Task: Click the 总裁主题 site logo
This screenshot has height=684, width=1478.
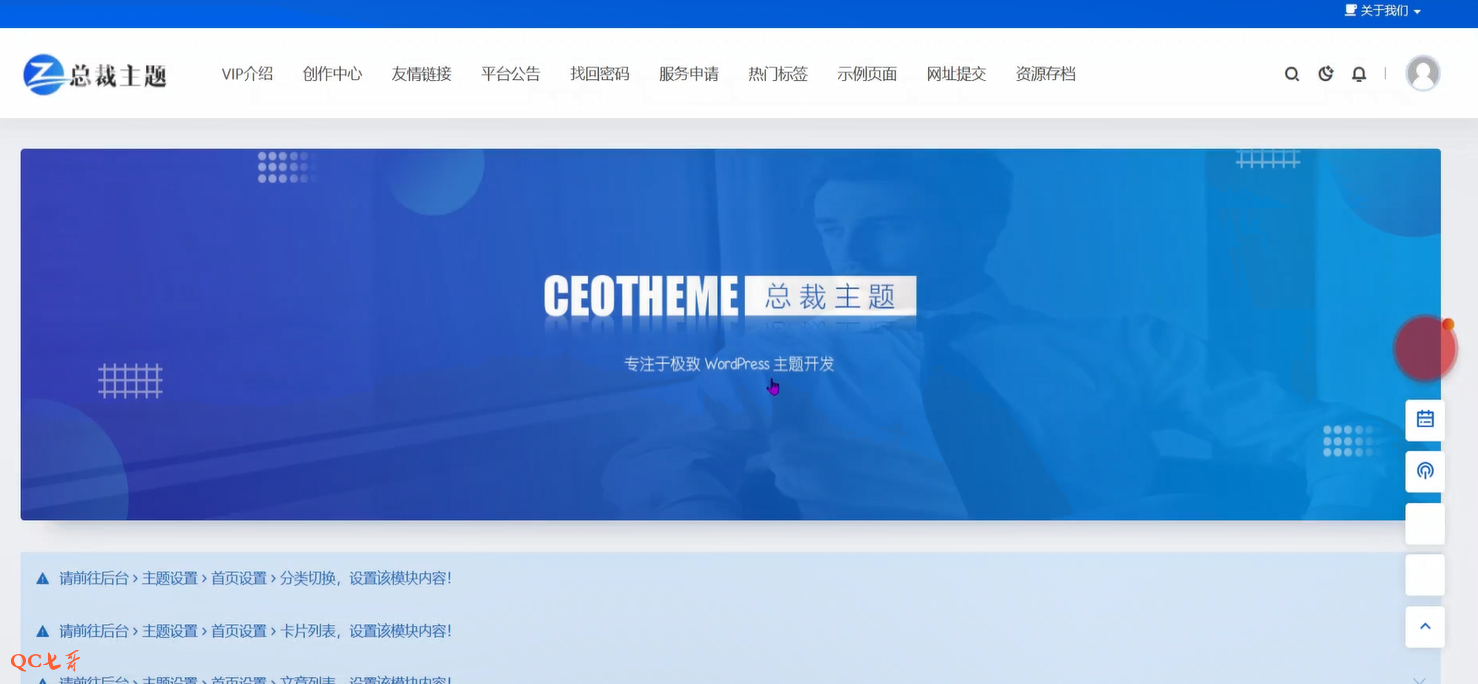Action: click(x=96, y=74)
